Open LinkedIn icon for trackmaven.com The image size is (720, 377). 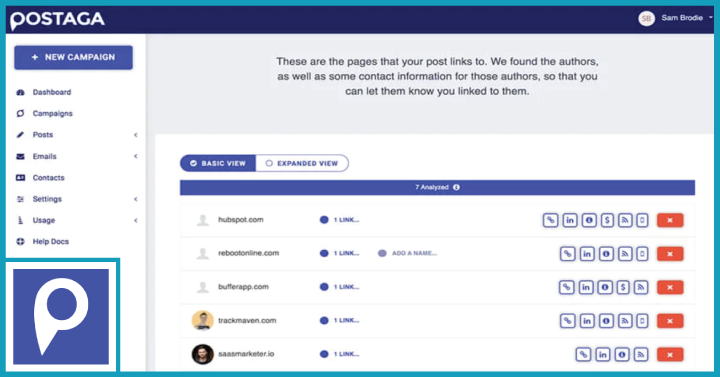tap(587, 321)
